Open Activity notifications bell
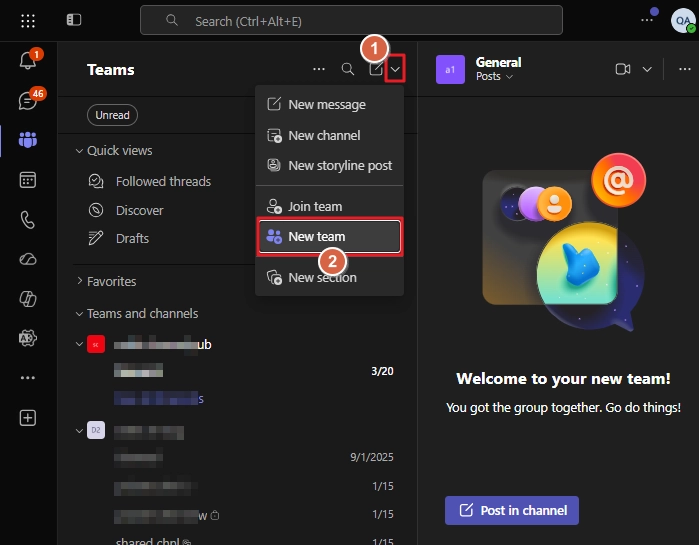The image size is (699, 545). tap(28, 60)
